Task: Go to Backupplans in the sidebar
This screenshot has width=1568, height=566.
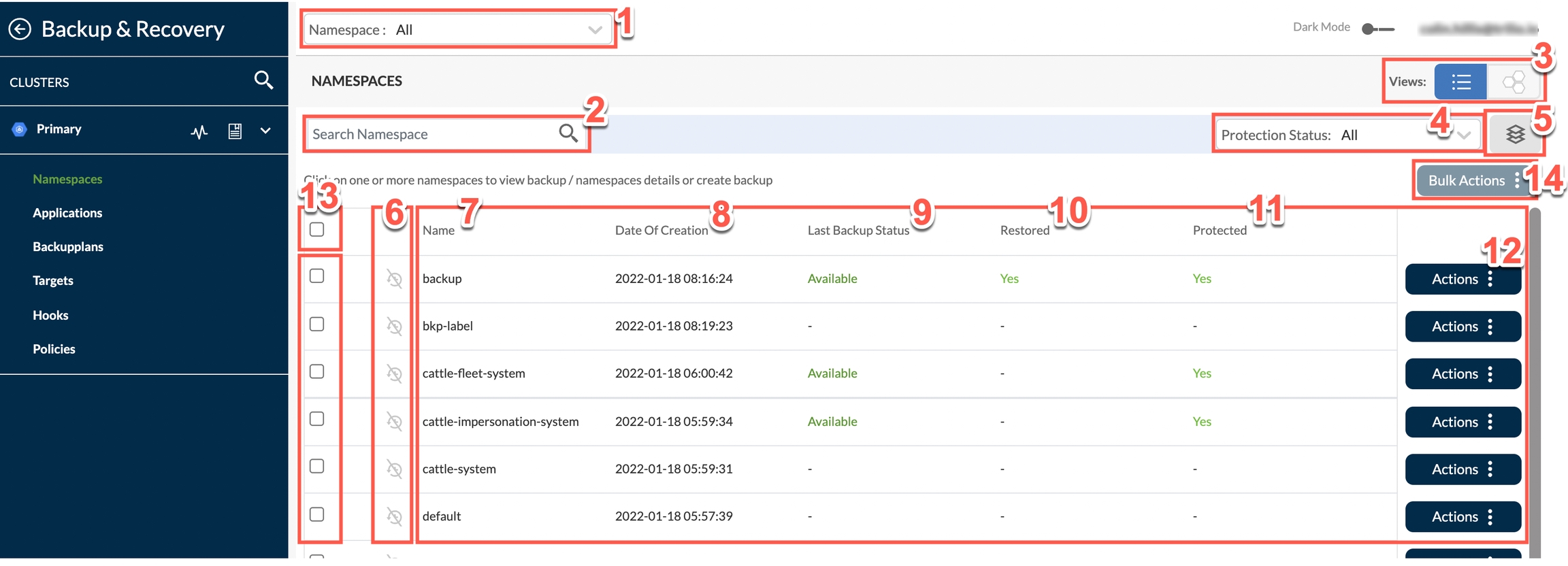Action: [x=68, y=246]
